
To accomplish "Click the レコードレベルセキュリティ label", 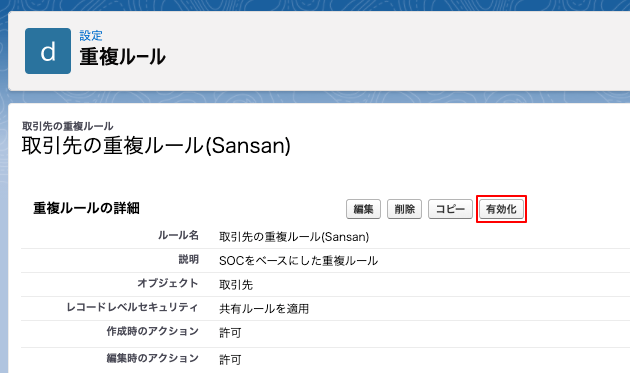I will (132, 307).
